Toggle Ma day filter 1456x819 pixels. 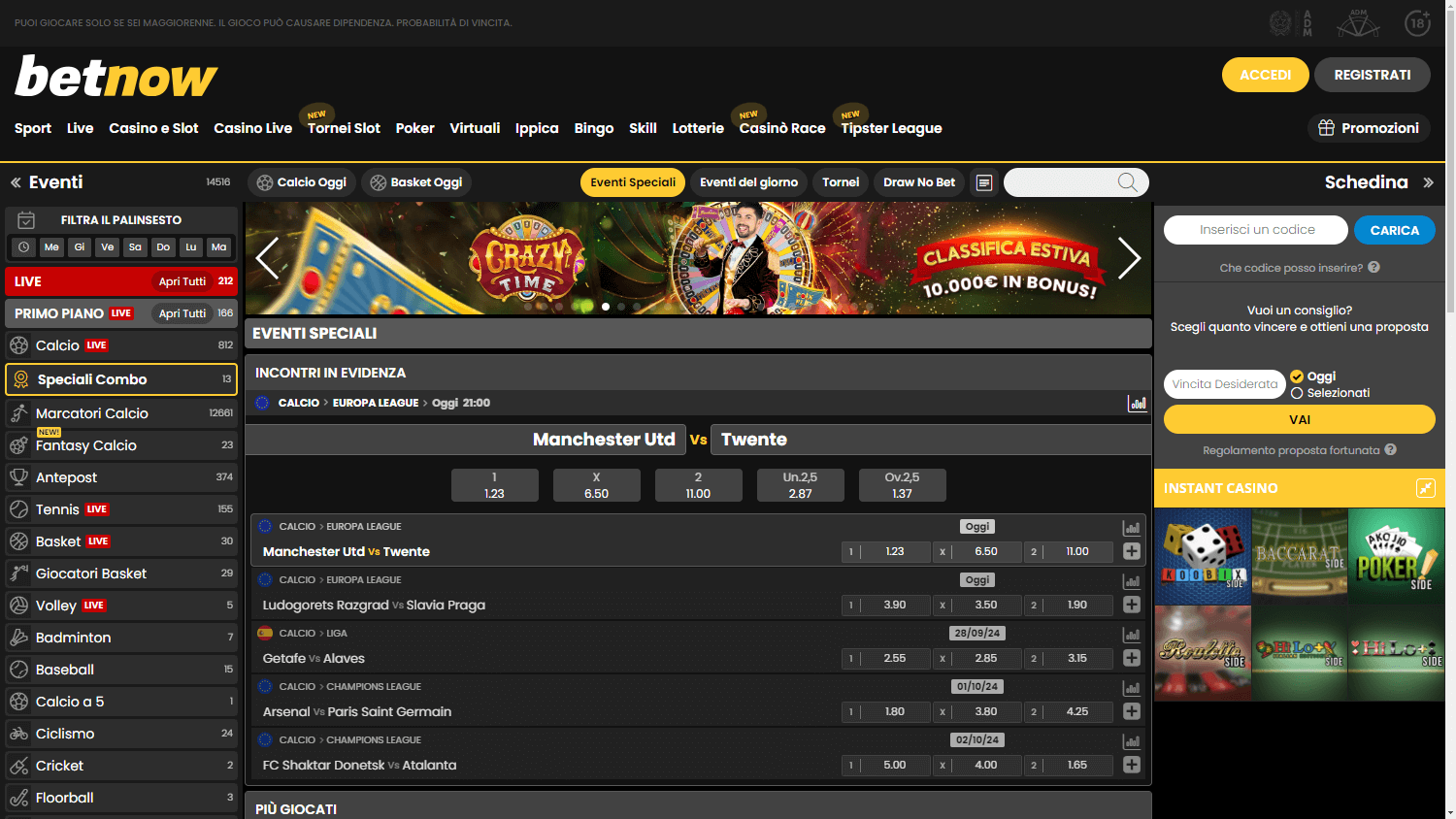(219, 247)
